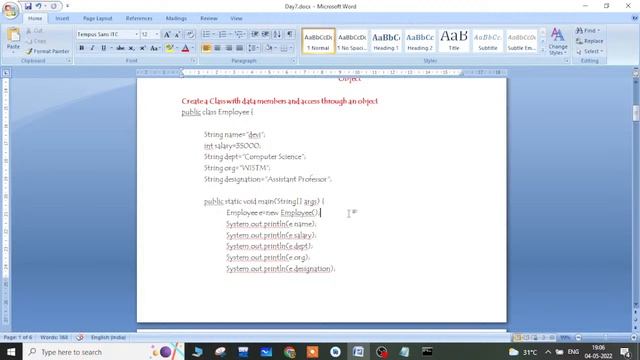Click the proofing errors status icon
This screenshot has height=360, width=640.
[80, 338]
